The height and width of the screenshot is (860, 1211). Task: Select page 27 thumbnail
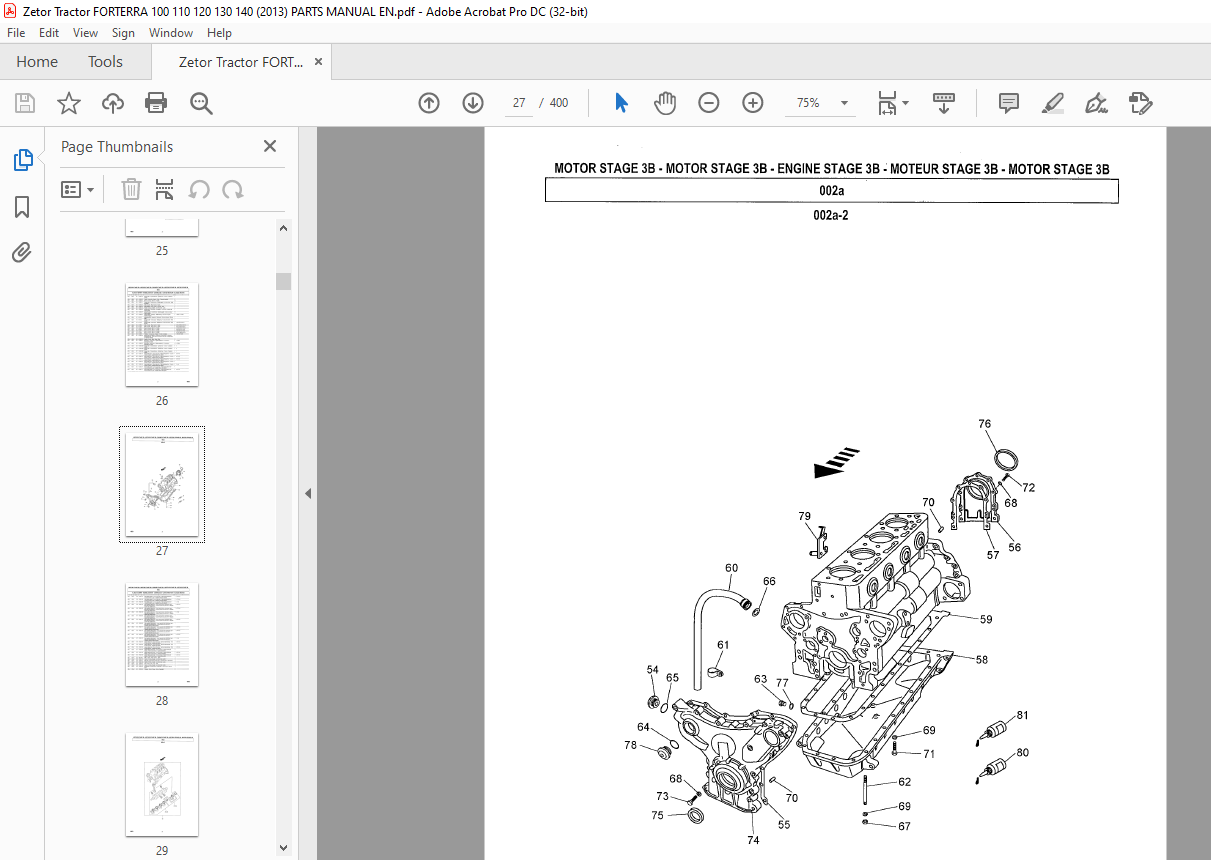[162, 485]
